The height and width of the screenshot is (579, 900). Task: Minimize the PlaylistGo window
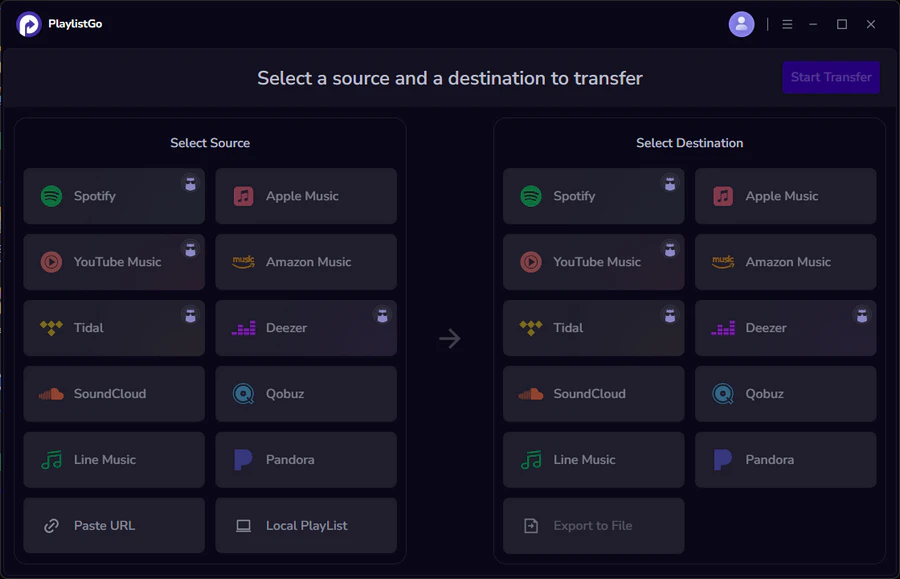(813, 24)
